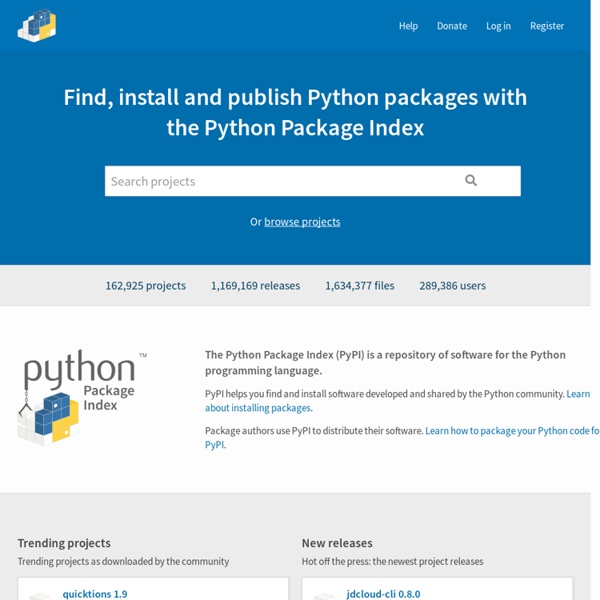Screen dimensions: 600x600
Task: Open the Help page
Action: (408, 26)
